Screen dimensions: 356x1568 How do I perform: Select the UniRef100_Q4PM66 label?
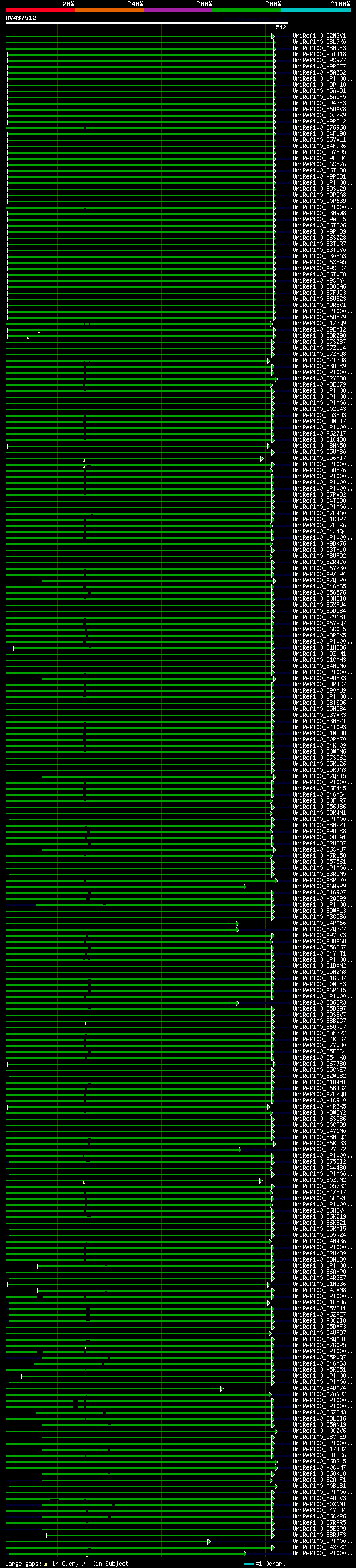point(319,923)
